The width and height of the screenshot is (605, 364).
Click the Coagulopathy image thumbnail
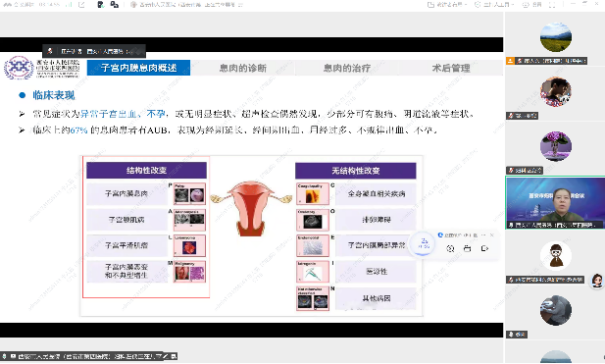tap(313, 194)
